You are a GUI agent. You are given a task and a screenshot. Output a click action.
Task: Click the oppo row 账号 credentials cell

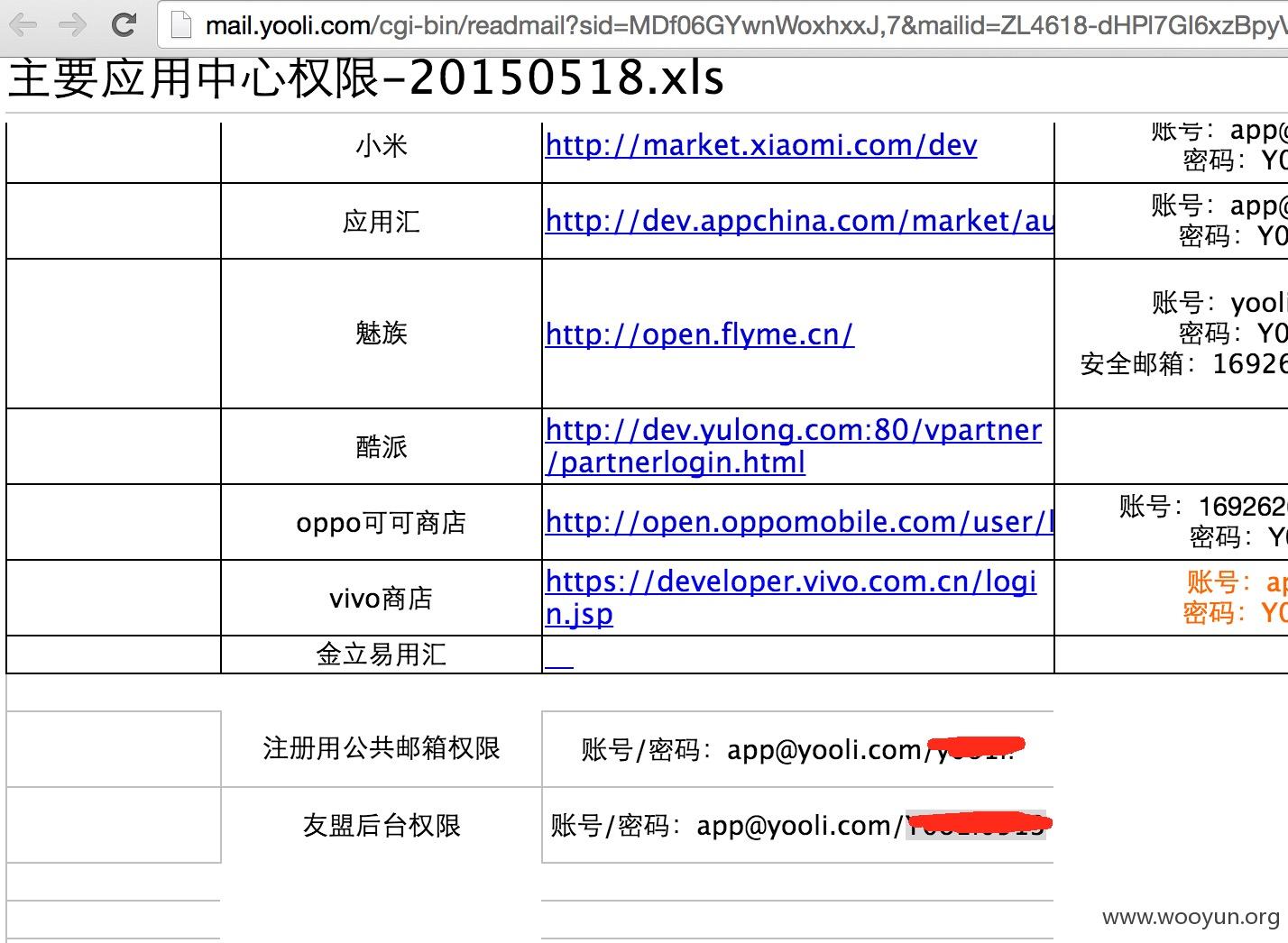1172,522
